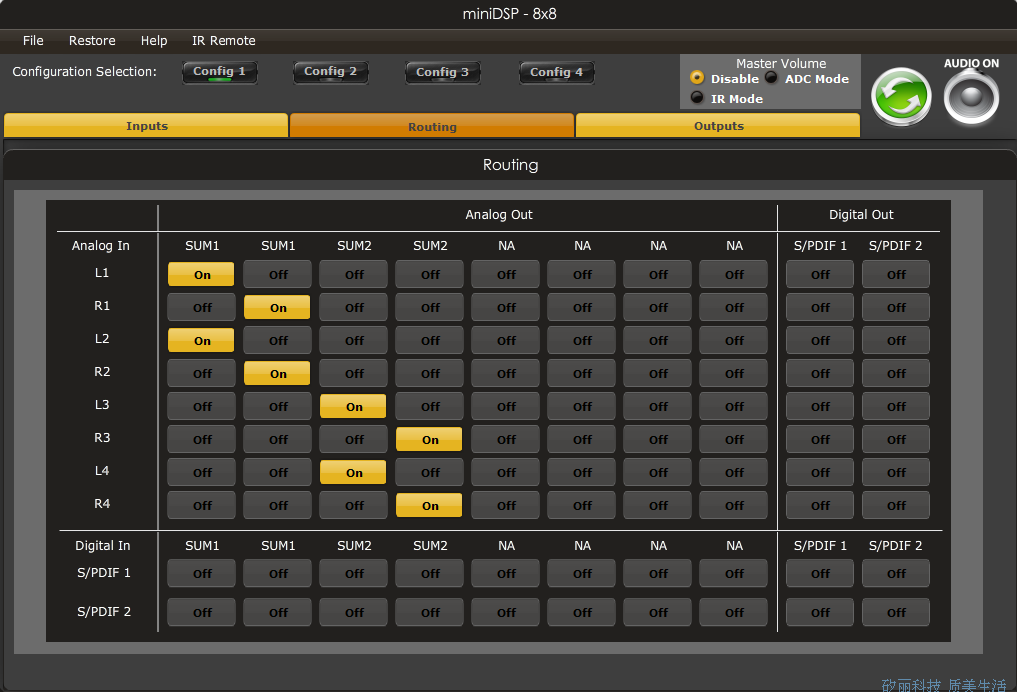
Task: Enable S/PDIF 1 input to first SUM2
Action: pos(353,573)
